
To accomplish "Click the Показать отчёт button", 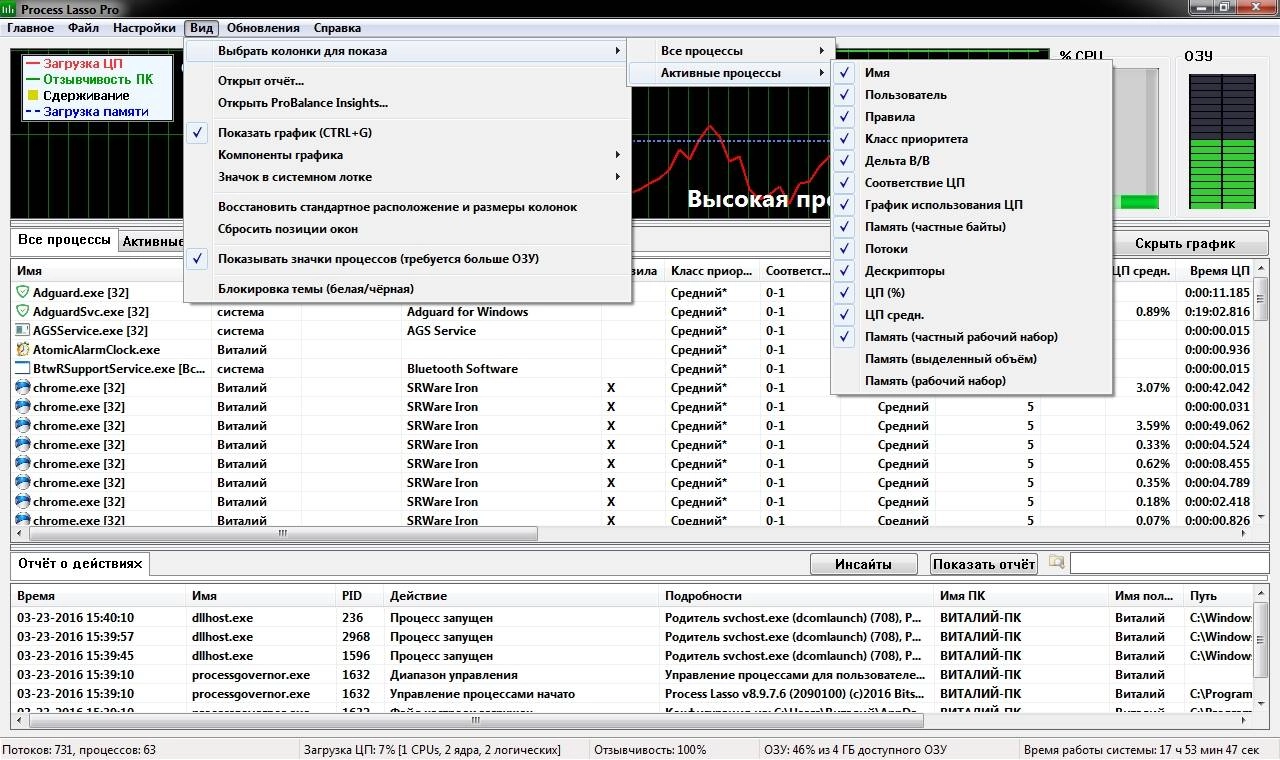I will click(984, 564).
